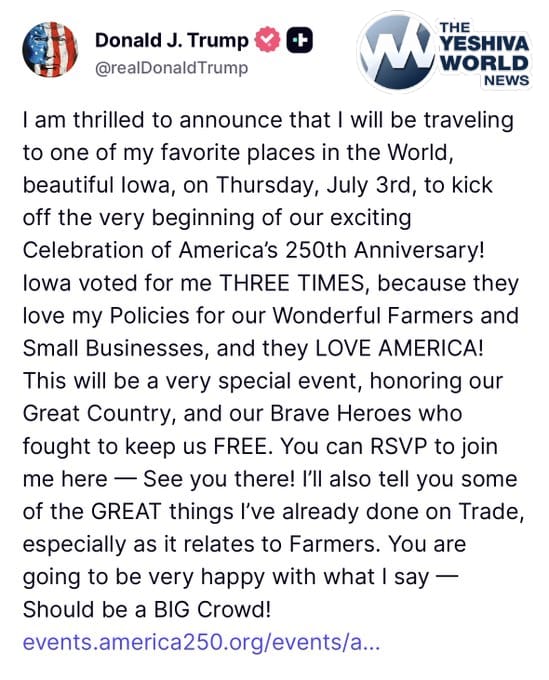Viewport: 549px width, 680px height.
Task: Click the 'NEWS' label in the logo
Action: pyautogui.click(x=507, y=80)
